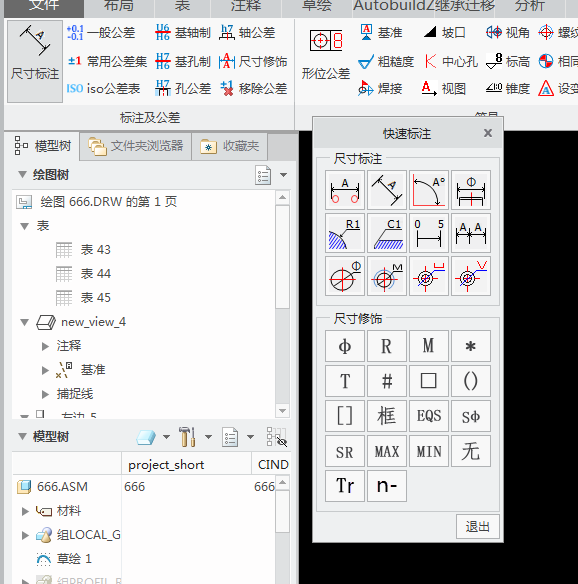578x584 pixels.
Task: Switch to the 文件夹浏览器 tab
Action: coord(136,146)
